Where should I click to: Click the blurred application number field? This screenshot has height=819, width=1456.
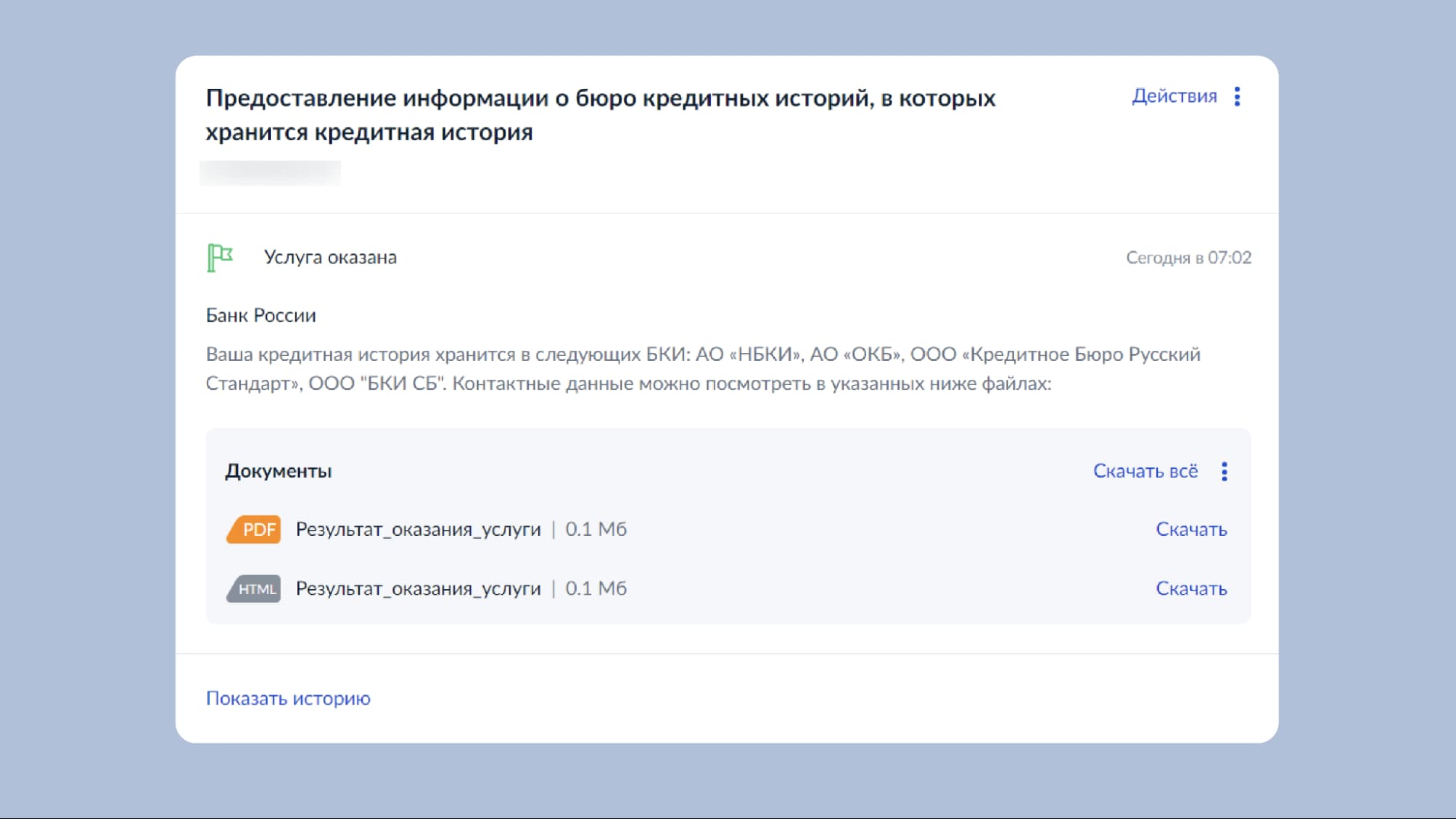tap(270, 173)
